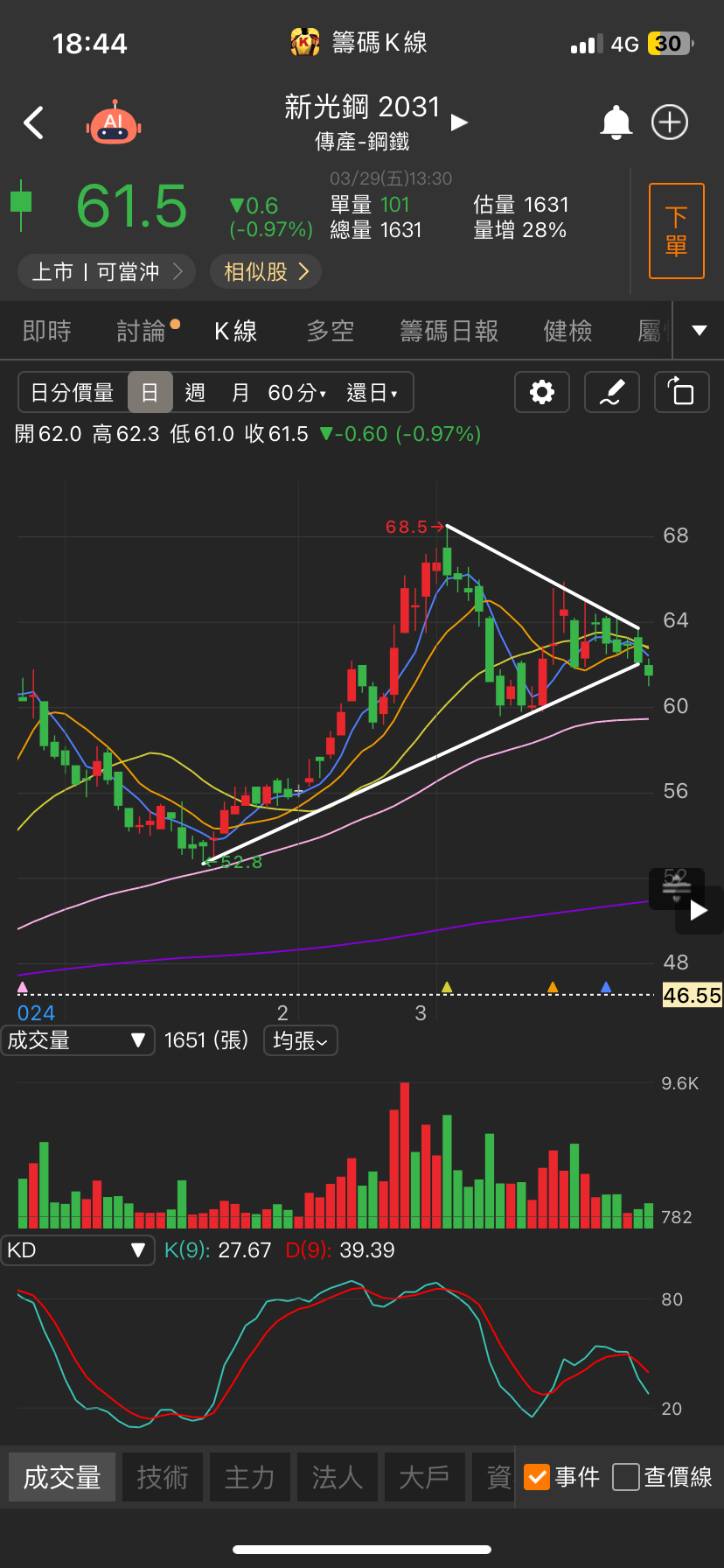
Task: Tap the blue event marker triangle
Action: tap(606, 987)
